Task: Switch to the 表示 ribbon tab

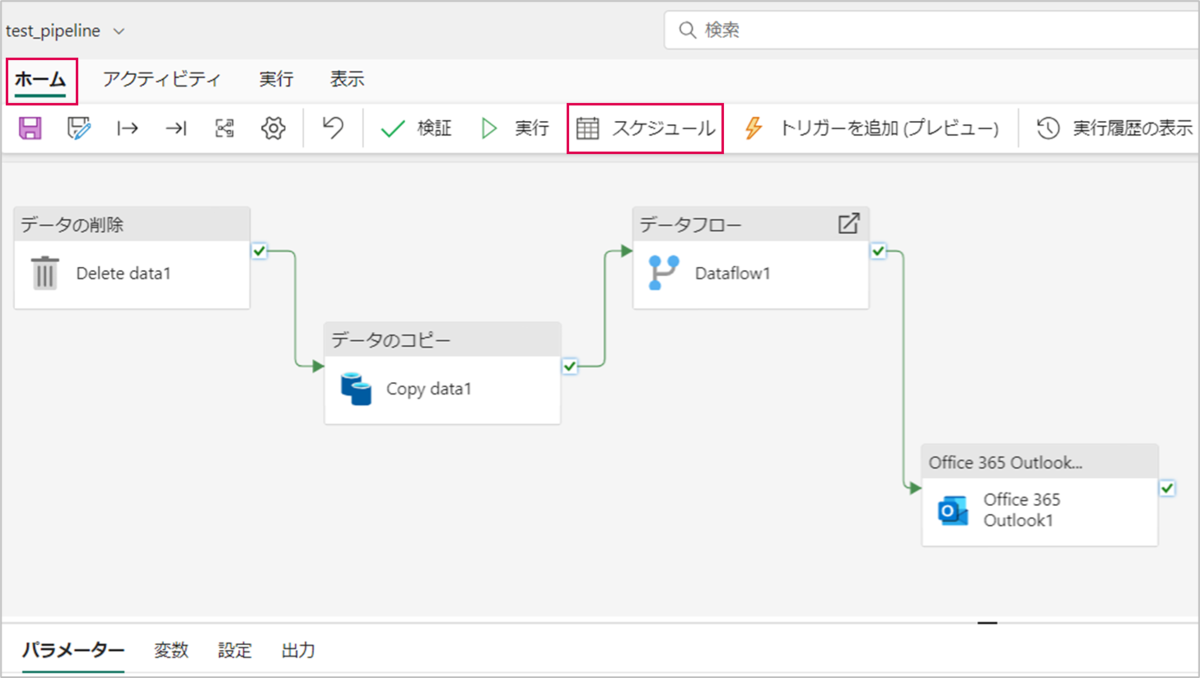Action: pyautogui.click(x=347, y=80)
